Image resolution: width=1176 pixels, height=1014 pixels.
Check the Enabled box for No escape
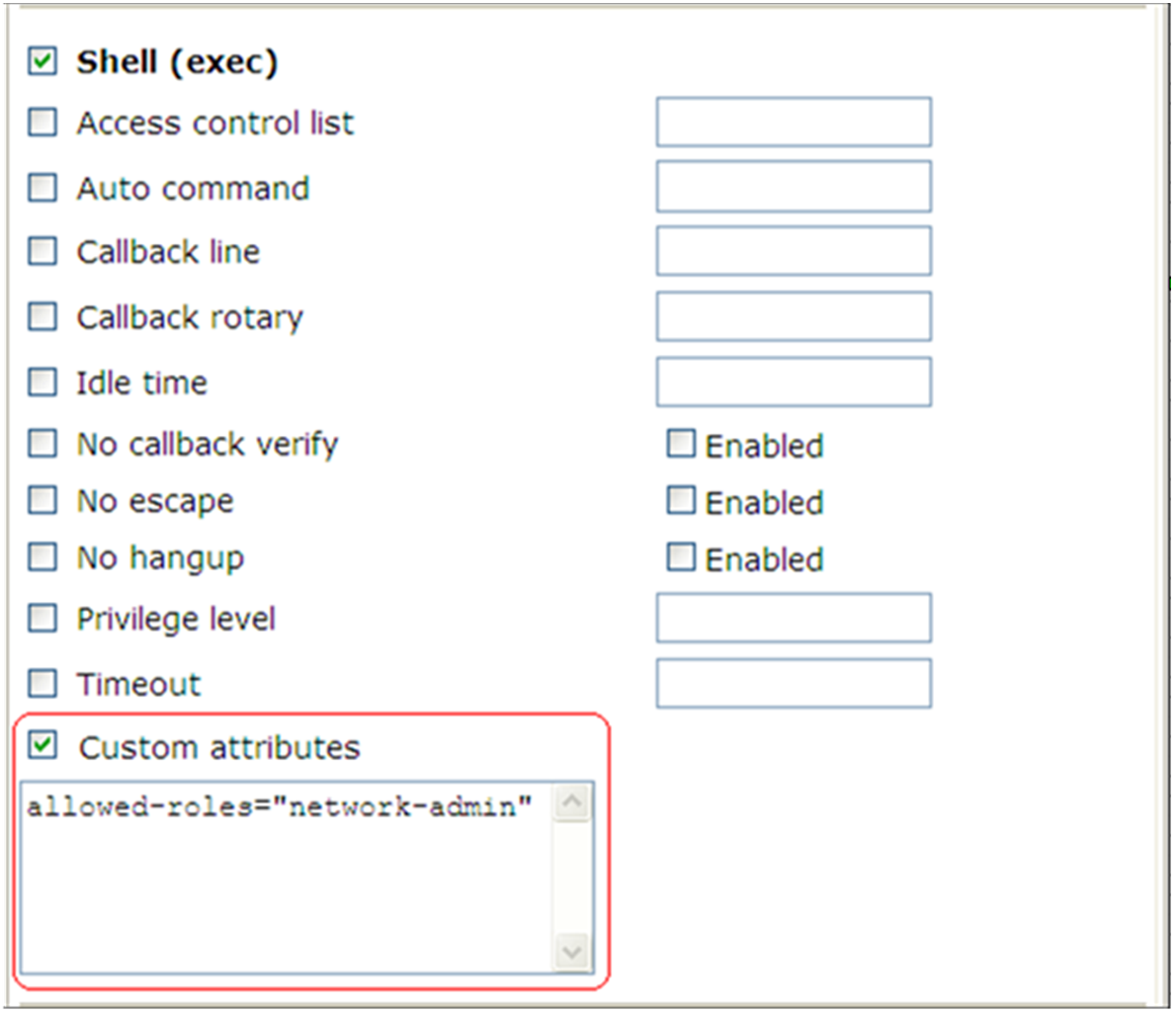[x=681, y=500]
